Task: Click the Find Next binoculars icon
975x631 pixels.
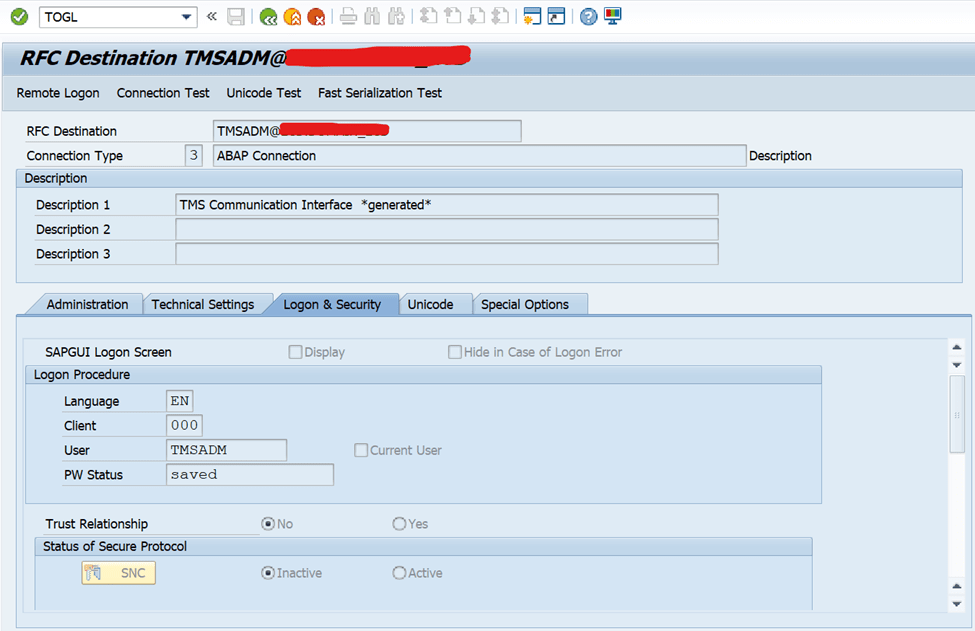Action: (x=396, y=17)
